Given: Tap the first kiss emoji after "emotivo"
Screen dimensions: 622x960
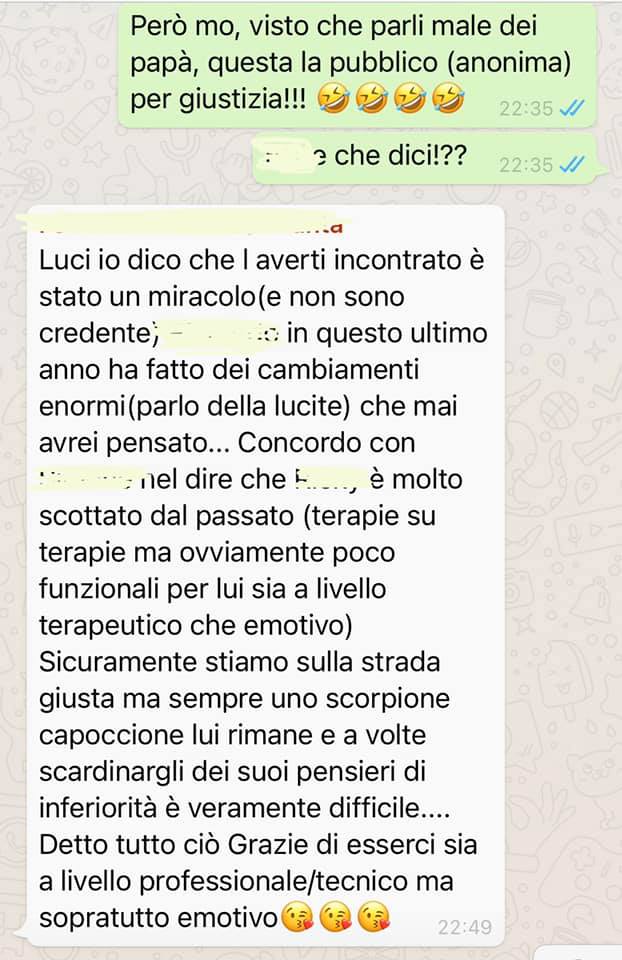Looking at the screenshot, I should pos(298,918).
